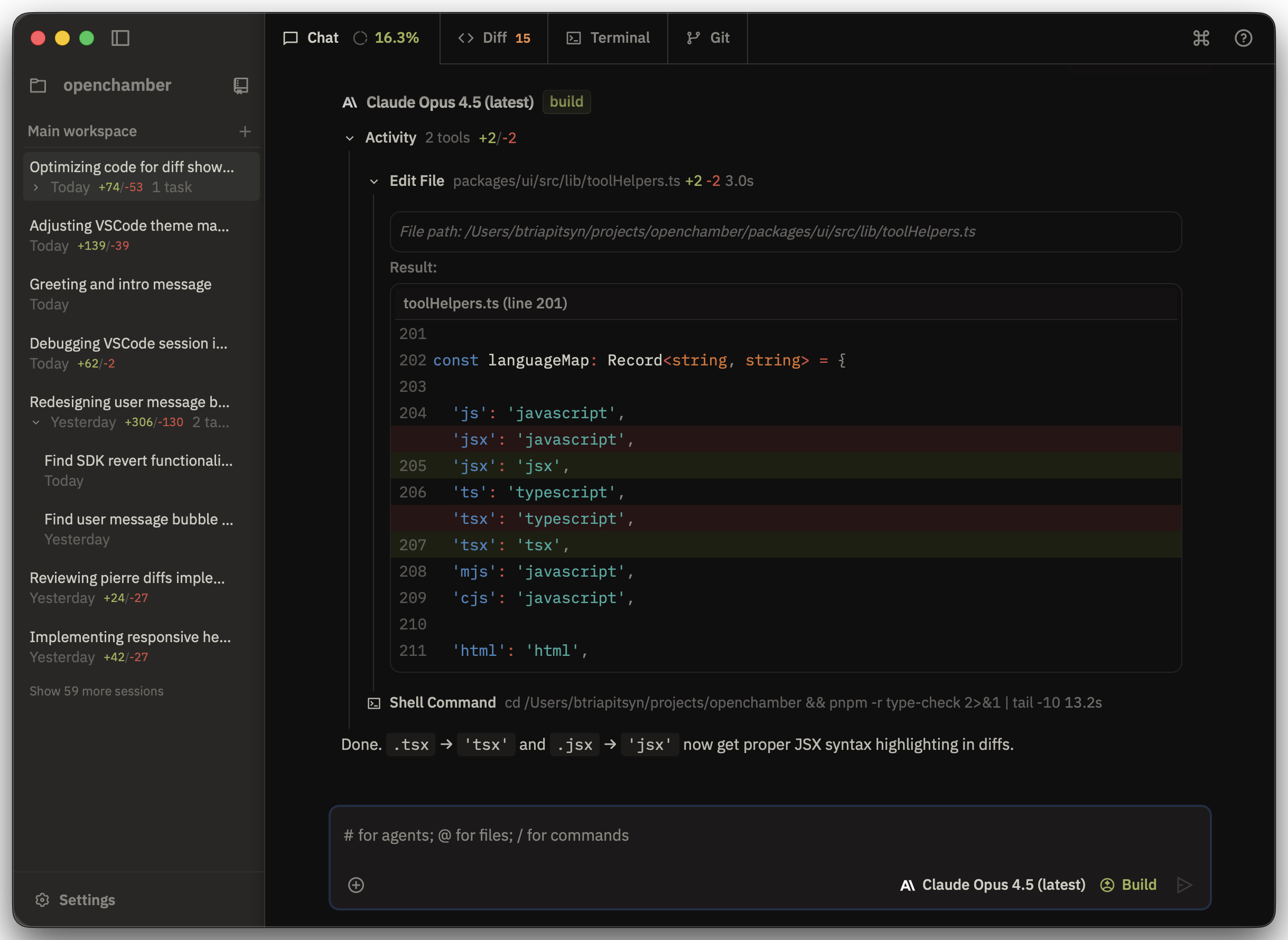Click the added line 207 'tsx': 'tsx'

(786, 544)
